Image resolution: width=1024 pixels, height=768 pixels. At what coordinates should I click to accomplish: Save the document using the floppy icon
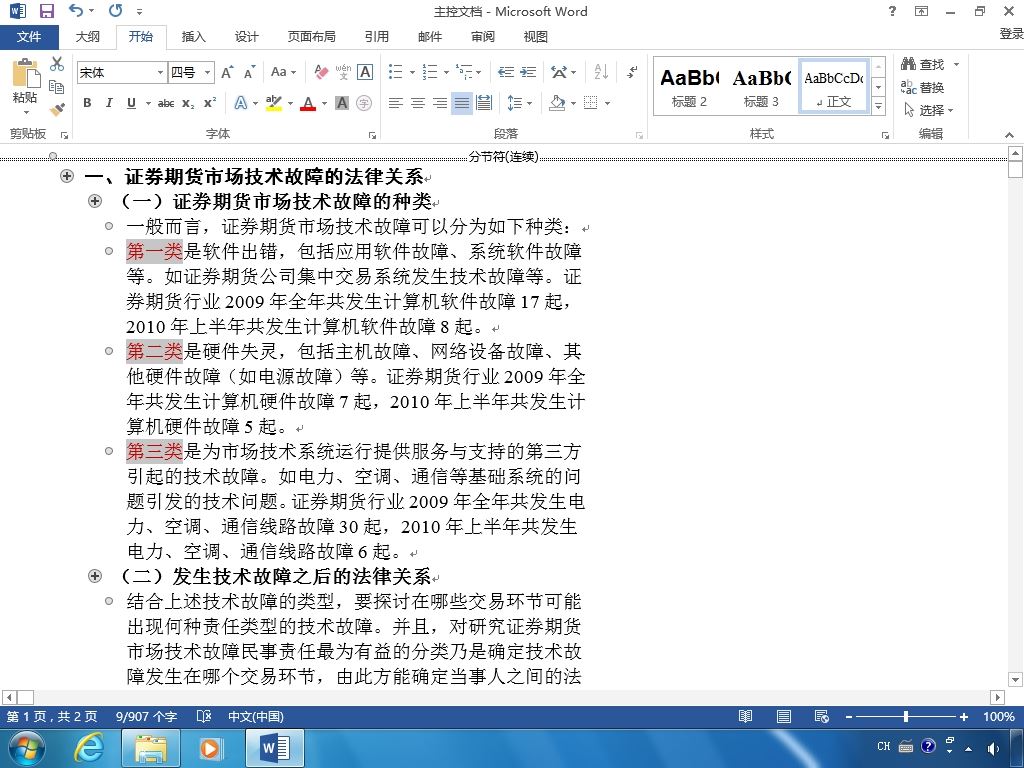click(x=46, y=11)
